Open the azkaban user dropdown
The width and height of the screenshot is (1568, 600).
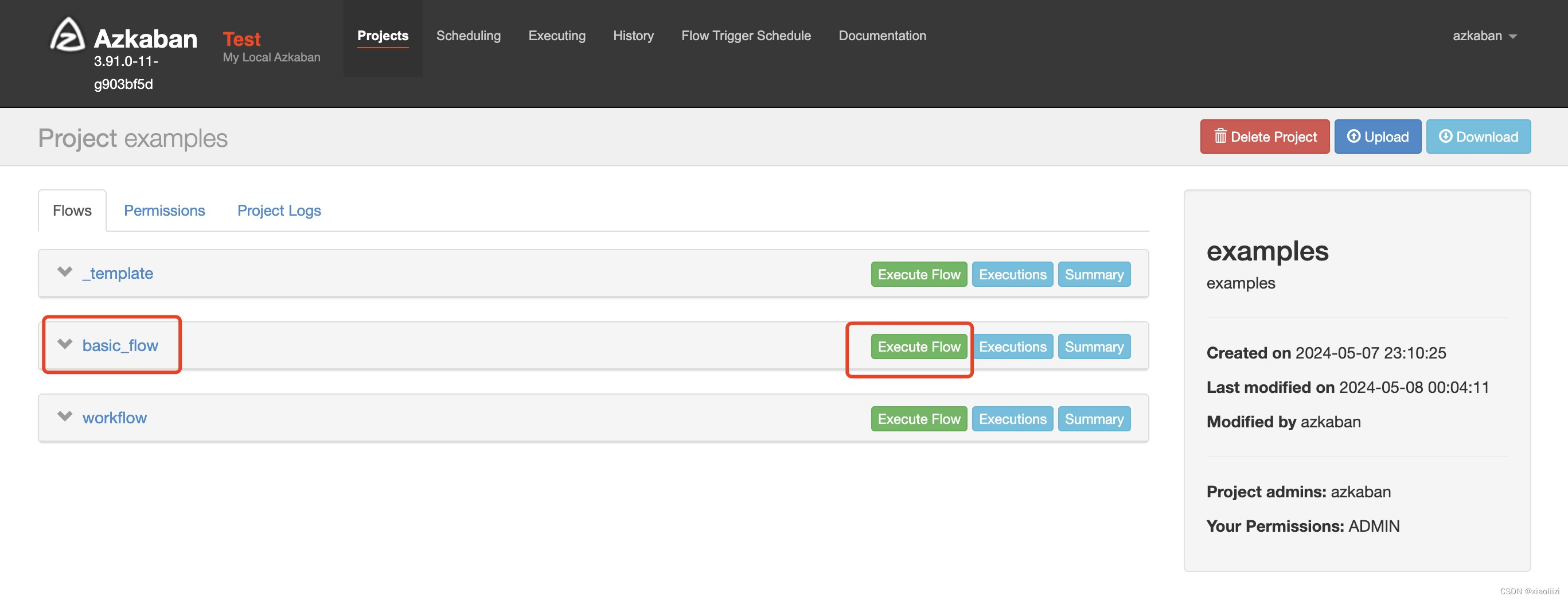1484,36
